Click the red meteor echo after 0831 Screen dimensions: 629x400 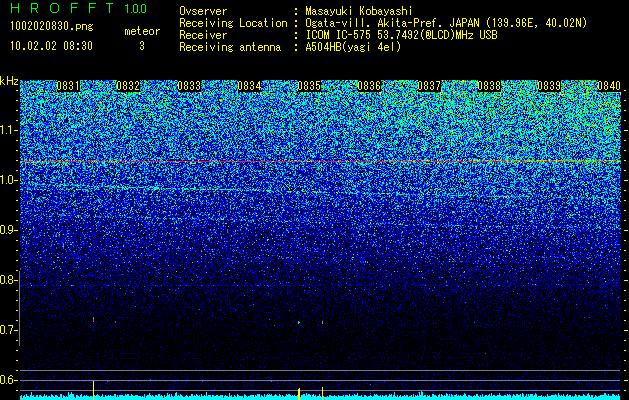click(93, 320)
